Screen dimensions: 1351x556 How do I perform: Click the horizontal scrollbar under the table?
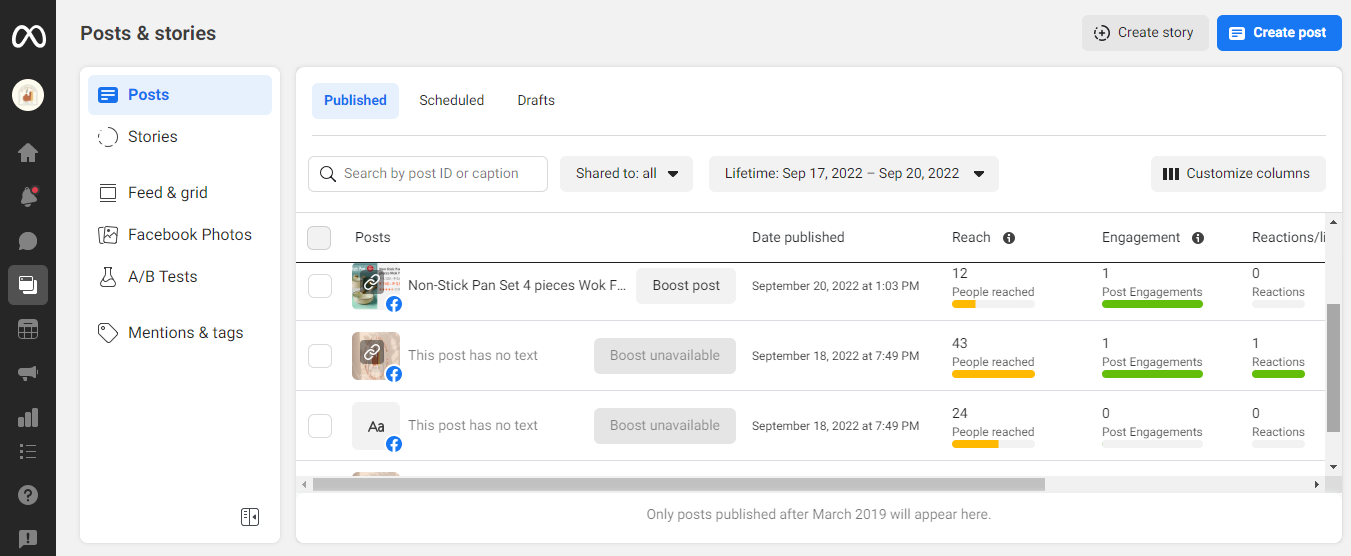[678, 484]
